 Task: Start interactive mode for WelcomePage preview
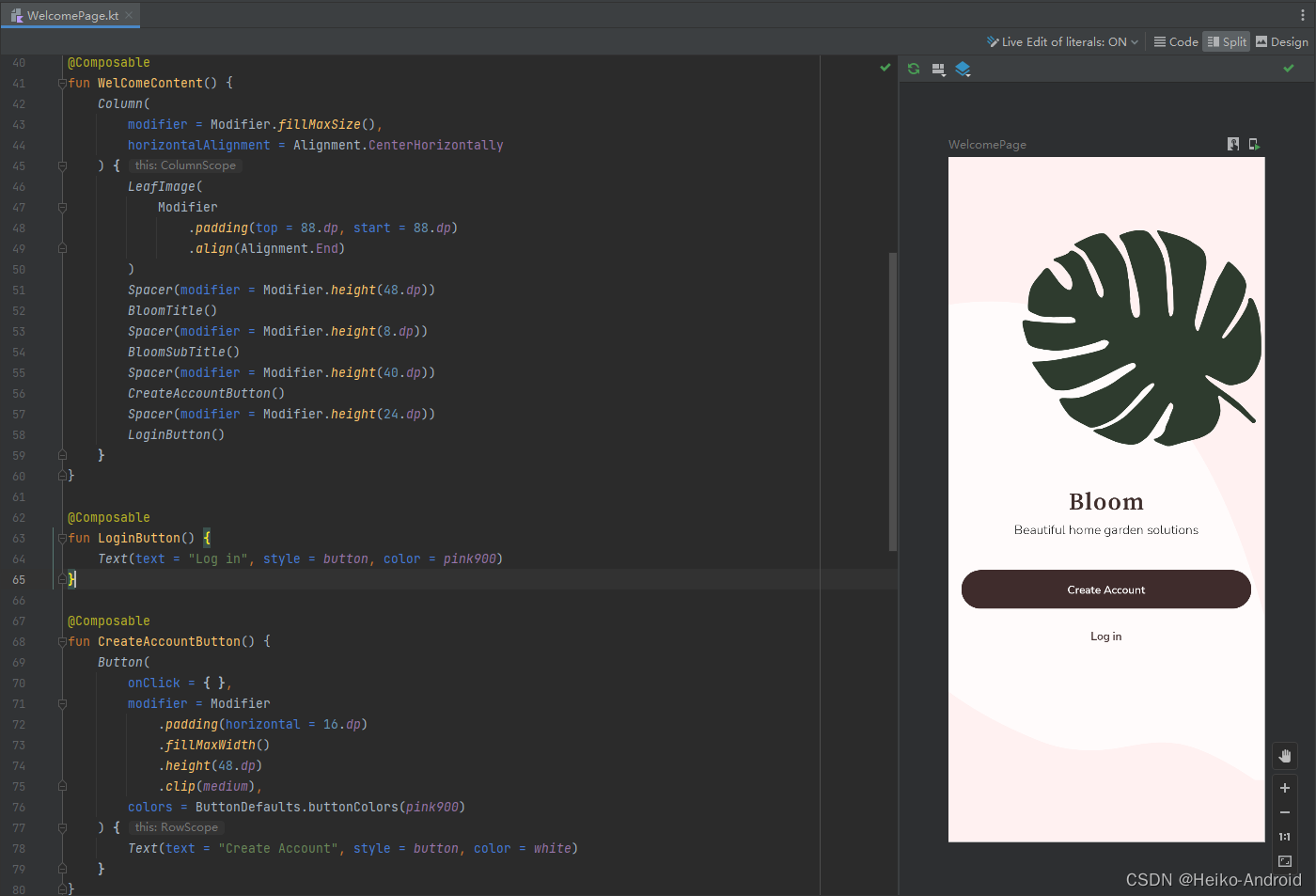1233,144
